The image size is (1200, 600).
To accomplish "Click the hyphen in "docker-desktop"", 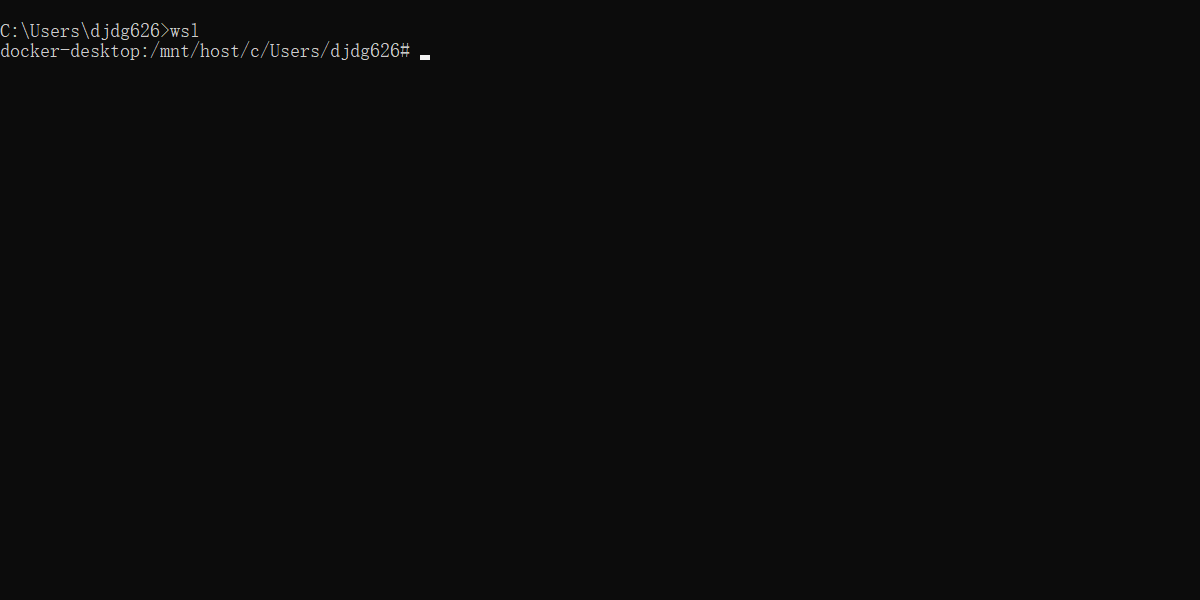I will point(65,51).
